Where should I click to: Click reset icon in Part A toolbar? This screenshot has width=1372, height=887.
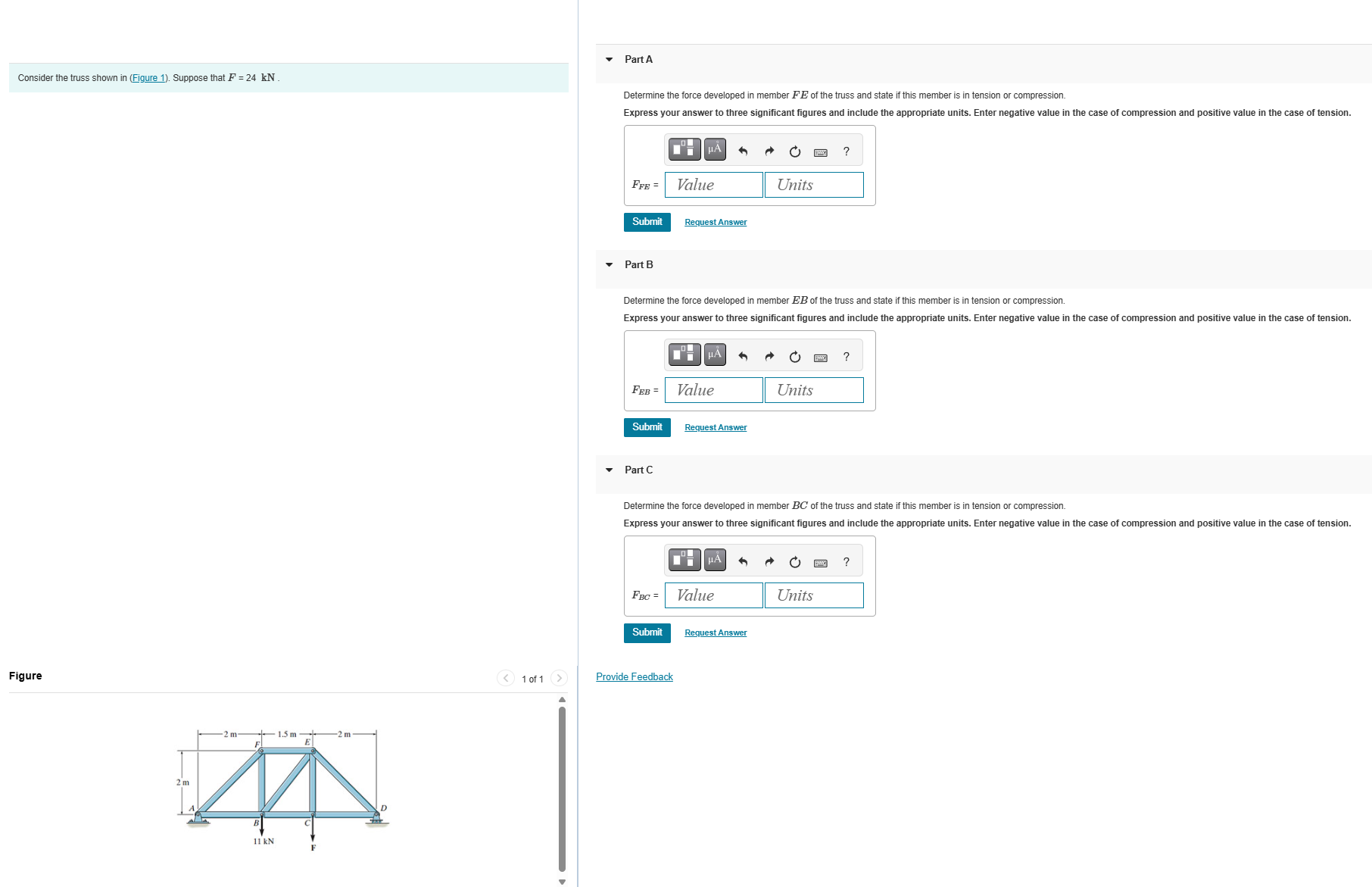[x=795, y=151]
